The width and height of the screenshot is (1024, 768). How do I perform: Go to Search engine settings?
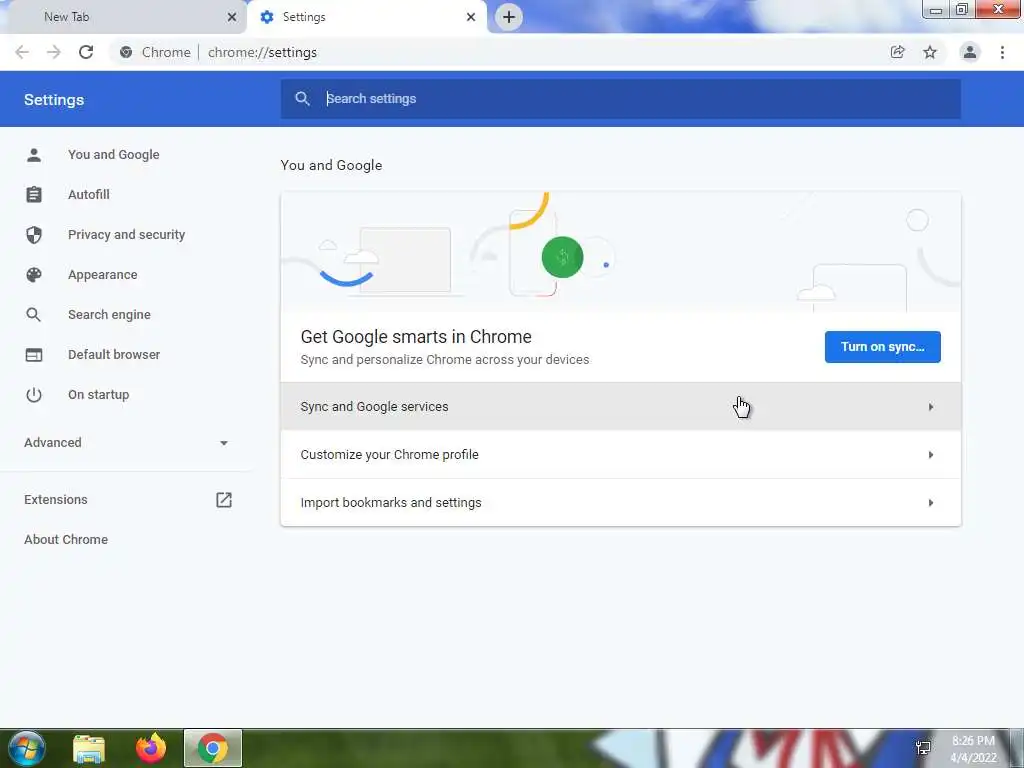pos(109,315)
